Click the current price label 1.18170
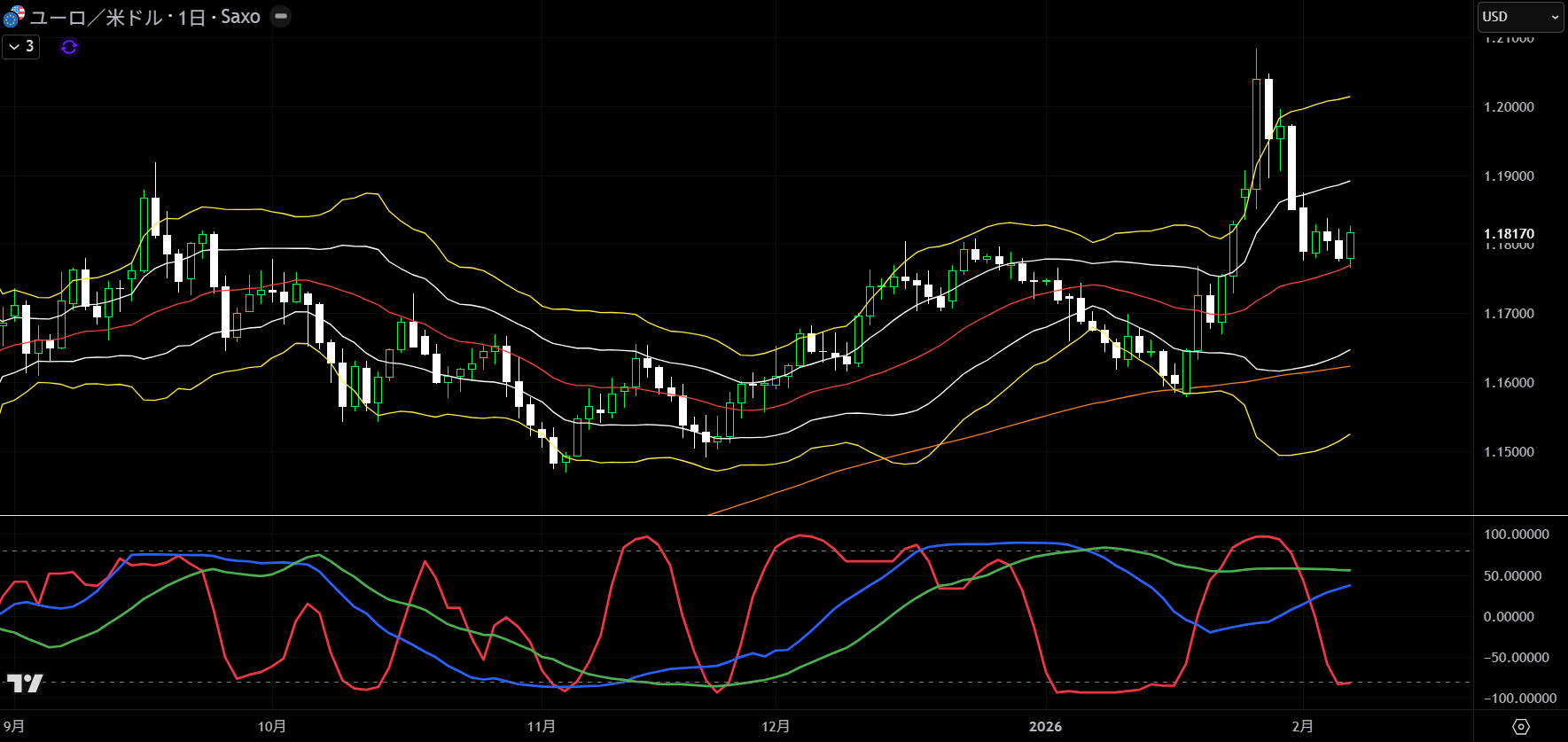The width and height of the screenshot is (1568, 742). (1509, 234)
